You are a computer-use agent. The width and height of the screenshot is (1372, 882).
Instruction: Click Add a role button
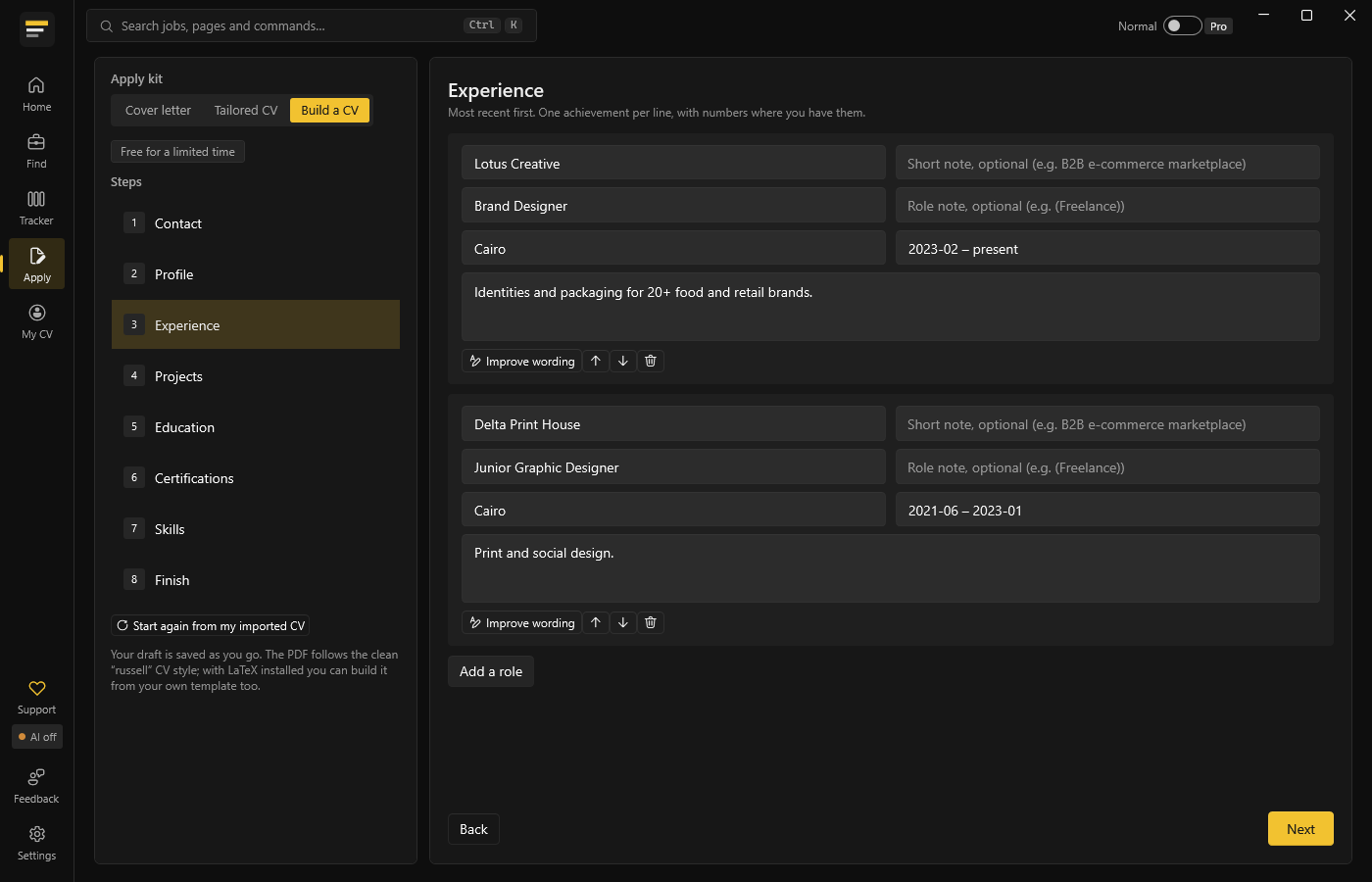pos(491,671)
